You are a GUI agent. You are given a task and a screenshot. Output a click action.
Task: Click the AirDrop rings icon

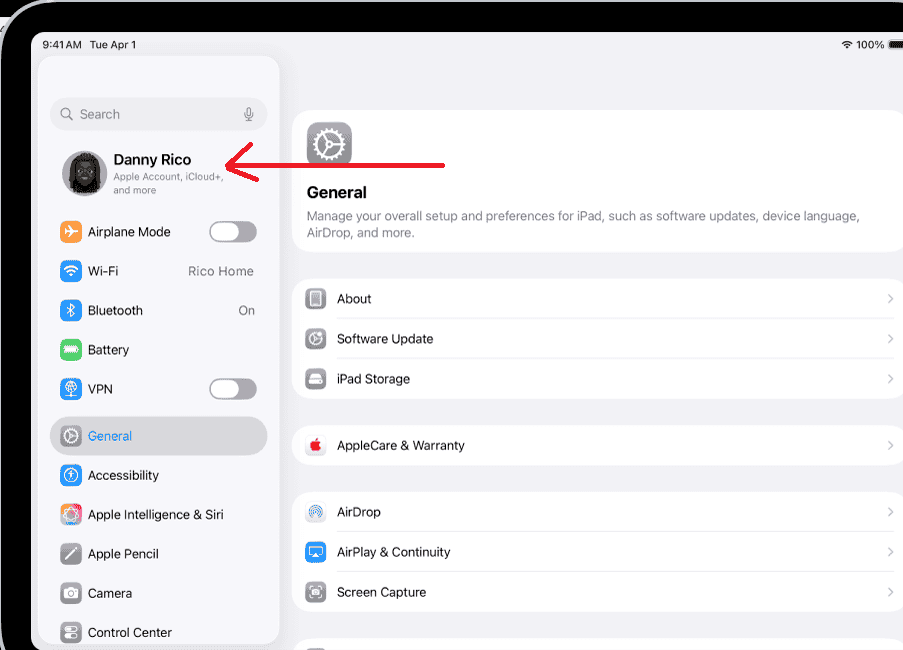316,512
